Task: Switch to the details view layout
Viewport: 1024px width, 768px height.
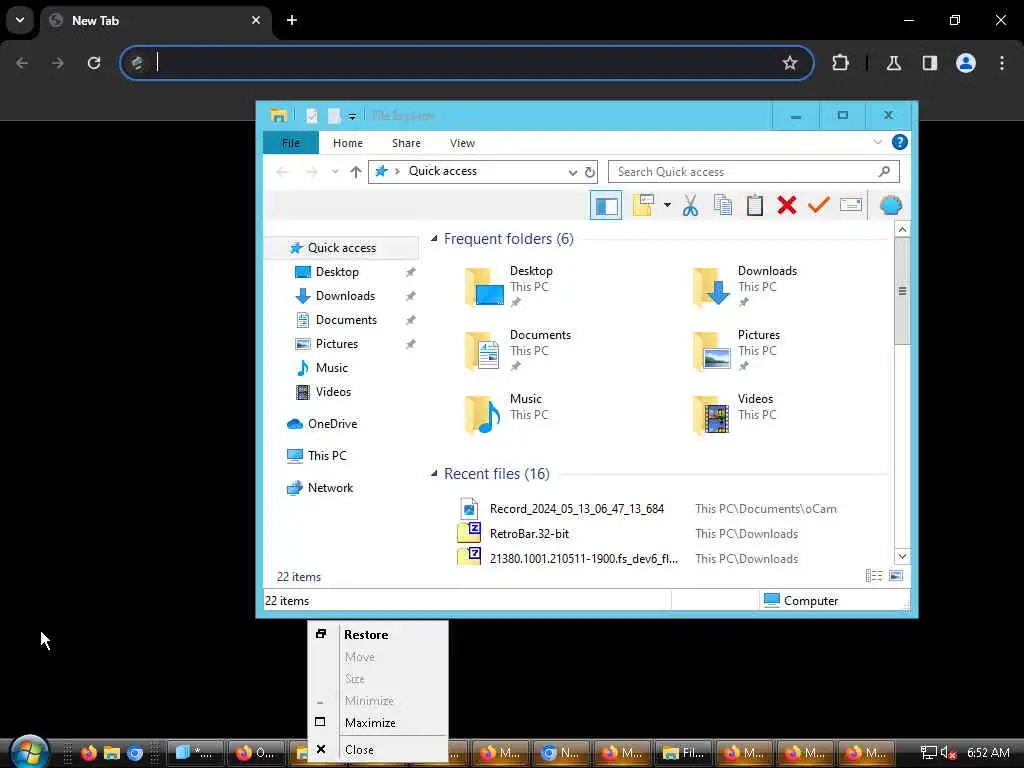Action: 873,575
